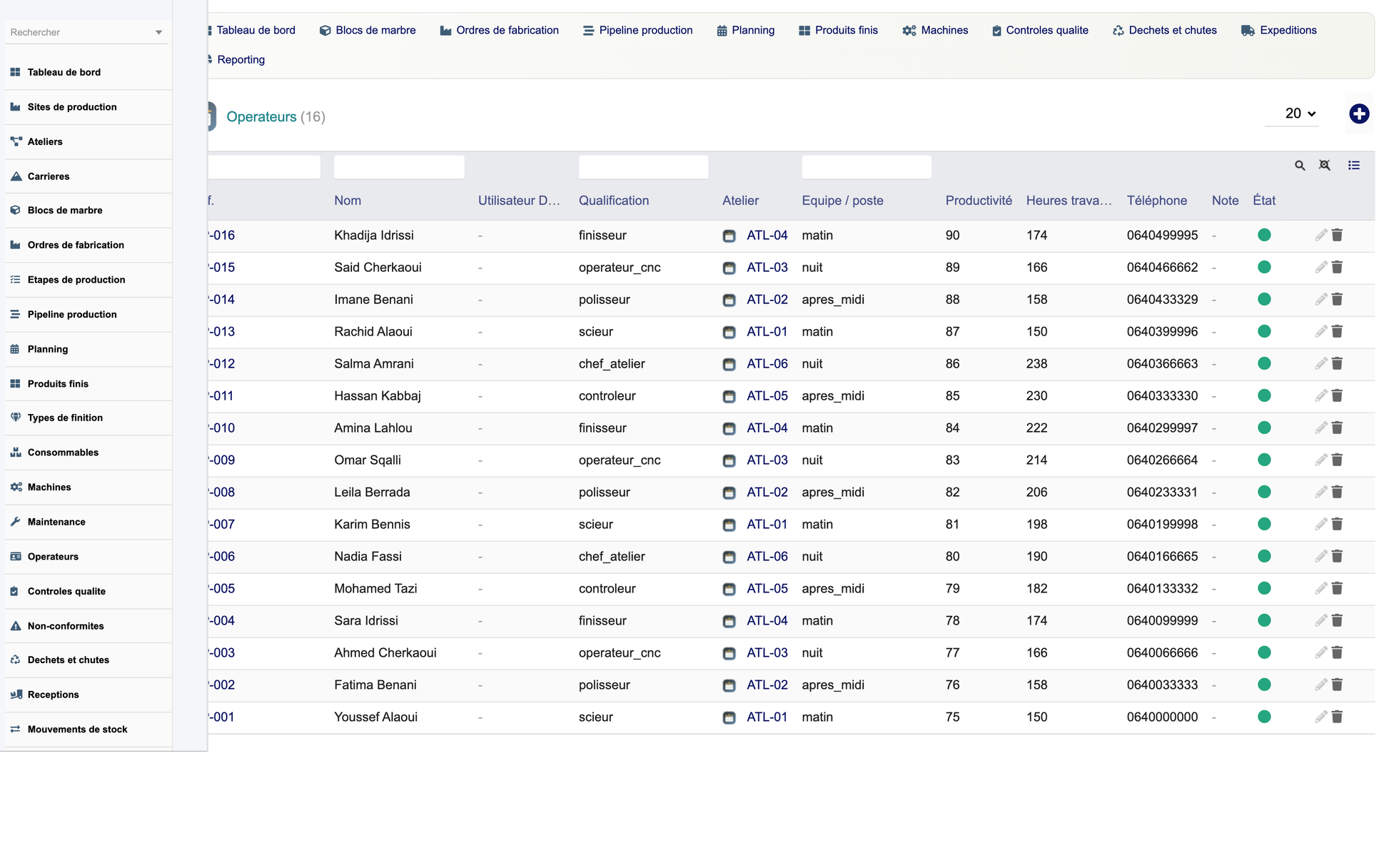Screen dimensions: 1389x868
Task: Open Machines in the top navigation
Action: coord(935,30)
